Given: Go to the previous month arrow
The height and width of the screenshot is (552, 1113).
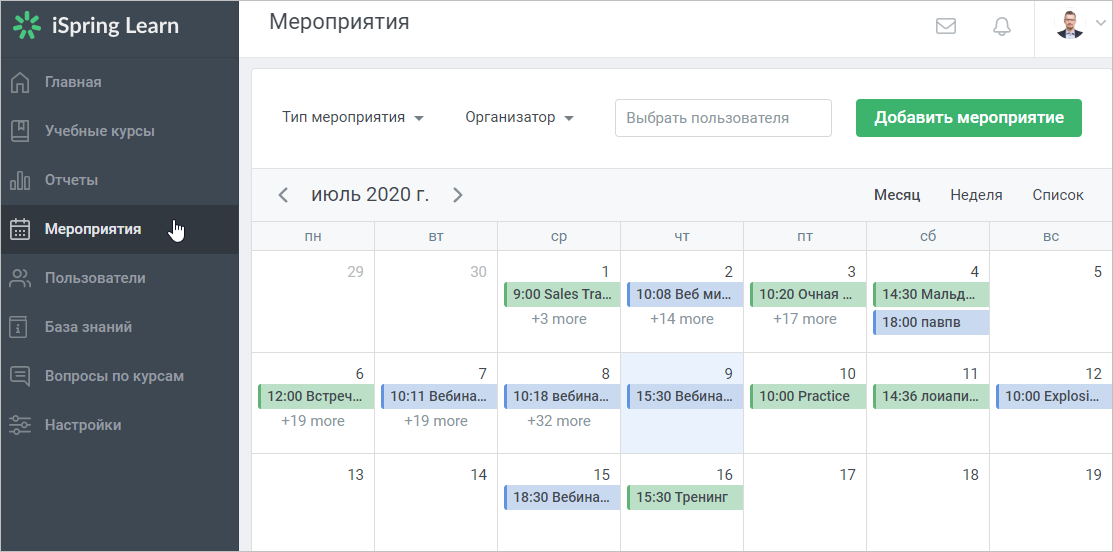Looking at the screenshot, I should point(283,195).
